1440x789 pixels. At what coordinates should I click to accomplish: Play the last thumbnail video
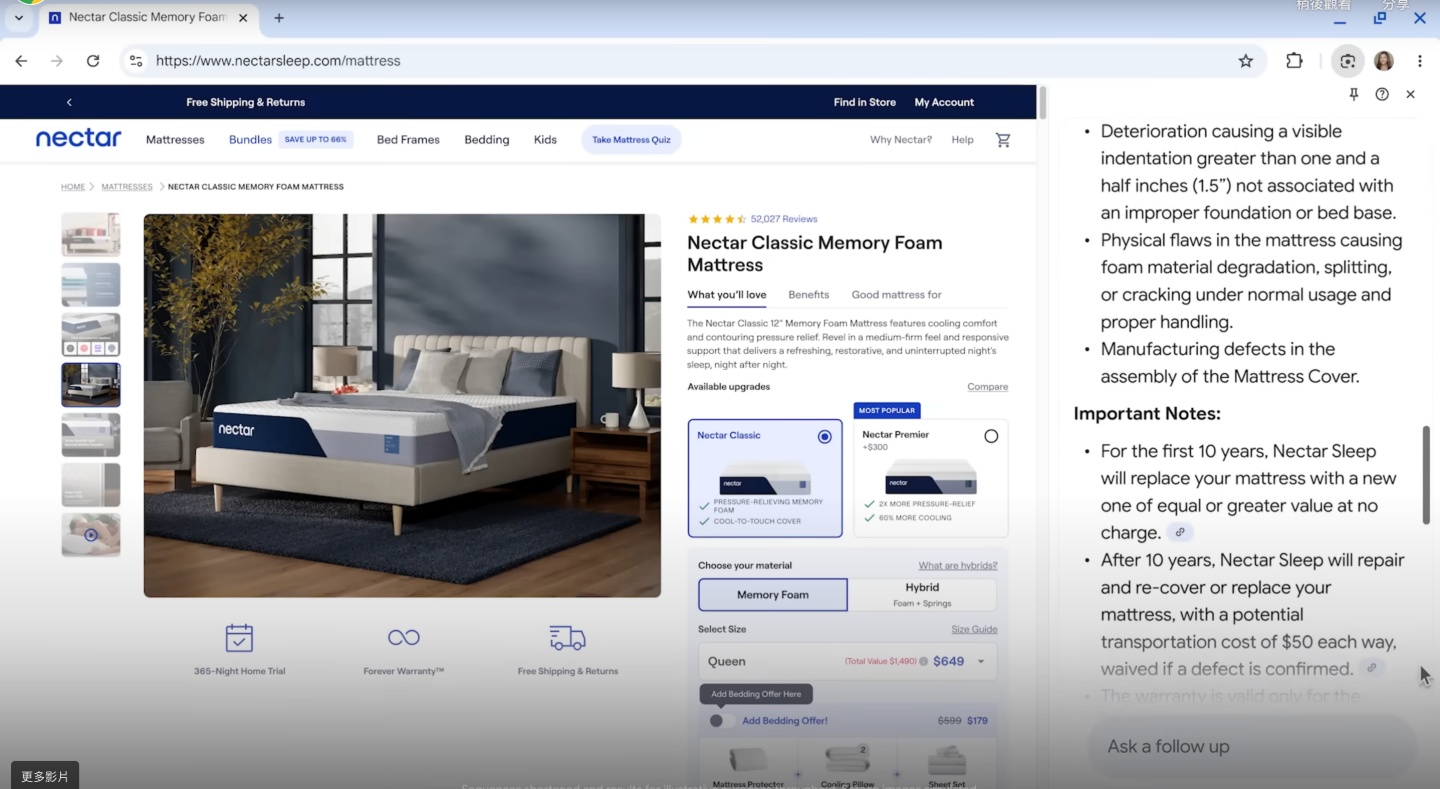click(91, 535)
